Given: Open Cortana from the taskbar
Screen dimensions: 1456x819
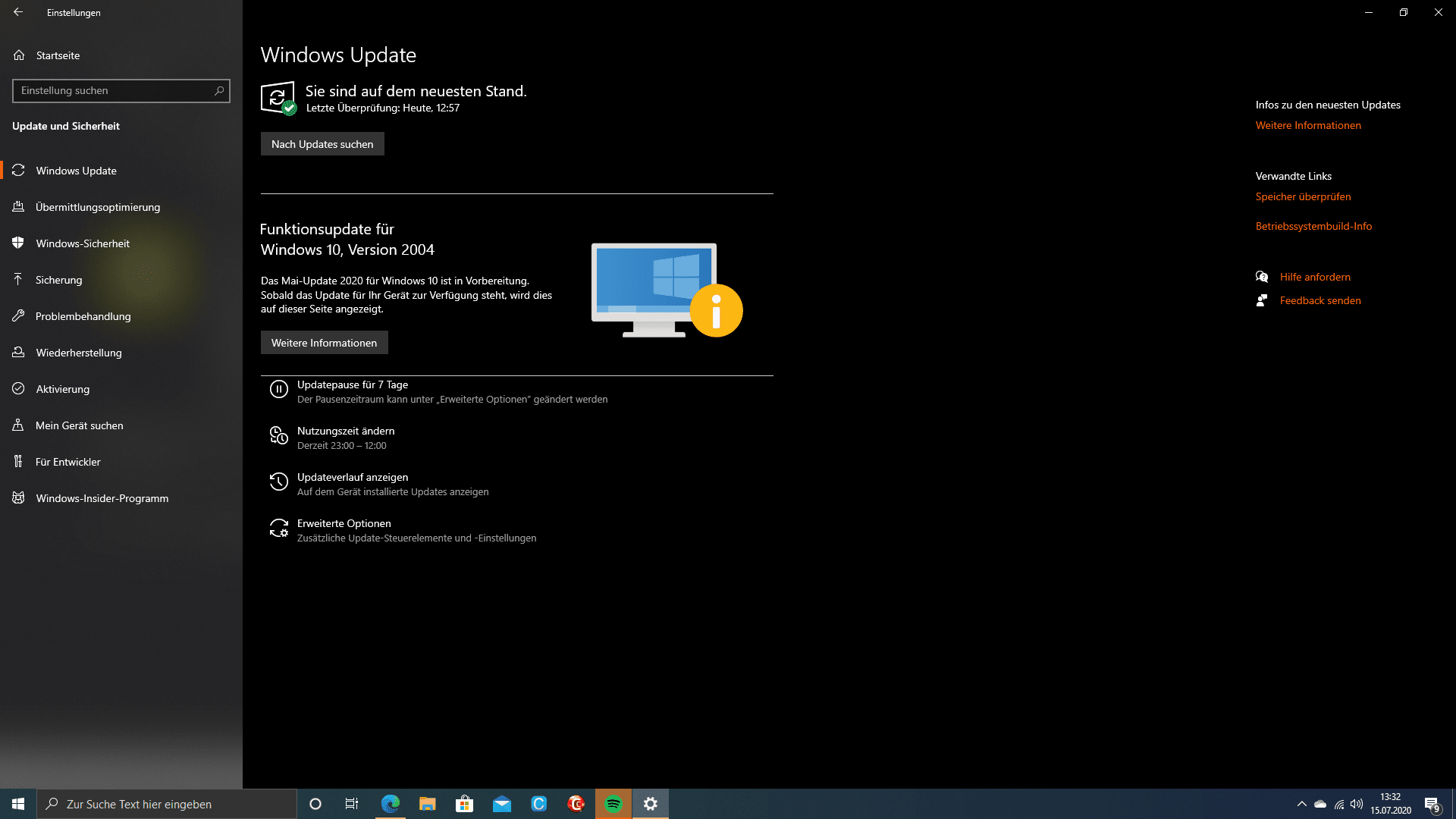Looking at the screenshot, I should [315, 804].
